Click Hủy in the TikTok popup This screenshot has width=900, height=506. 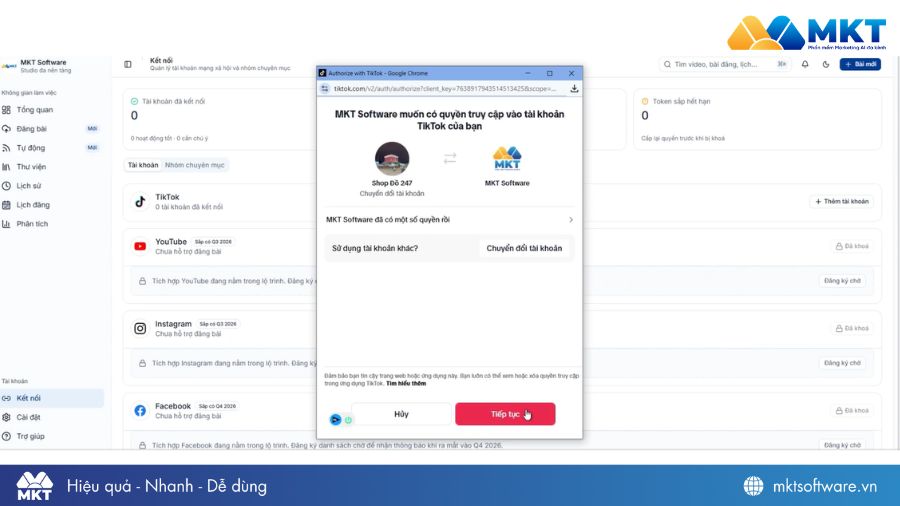401,414
